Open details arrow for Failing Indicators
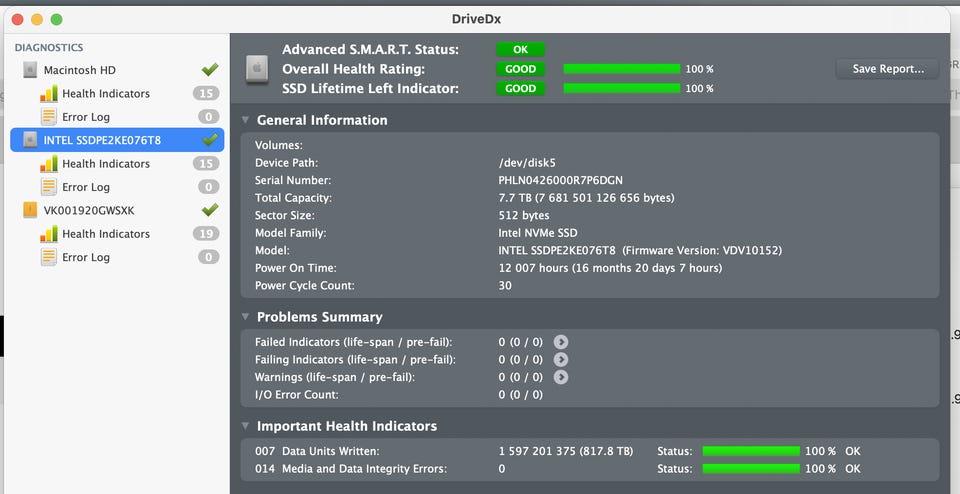Screen dimensions: 960x494 point(561,359)
